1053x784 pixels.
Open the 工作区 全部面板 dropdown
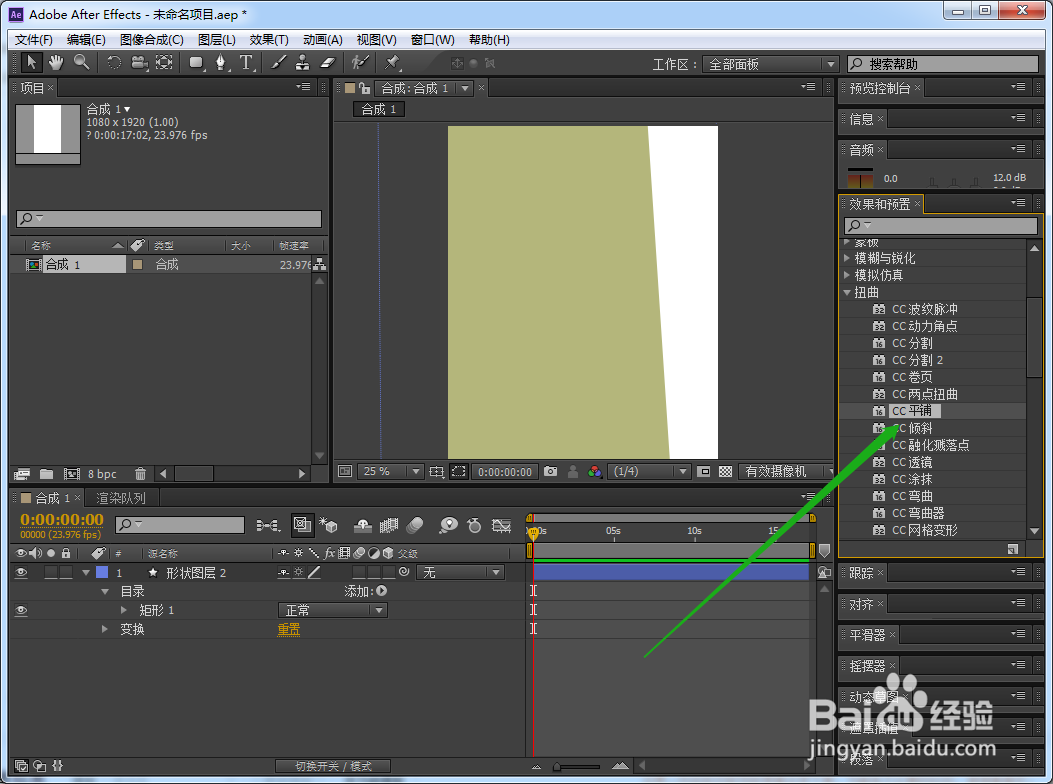pos(771,64)
